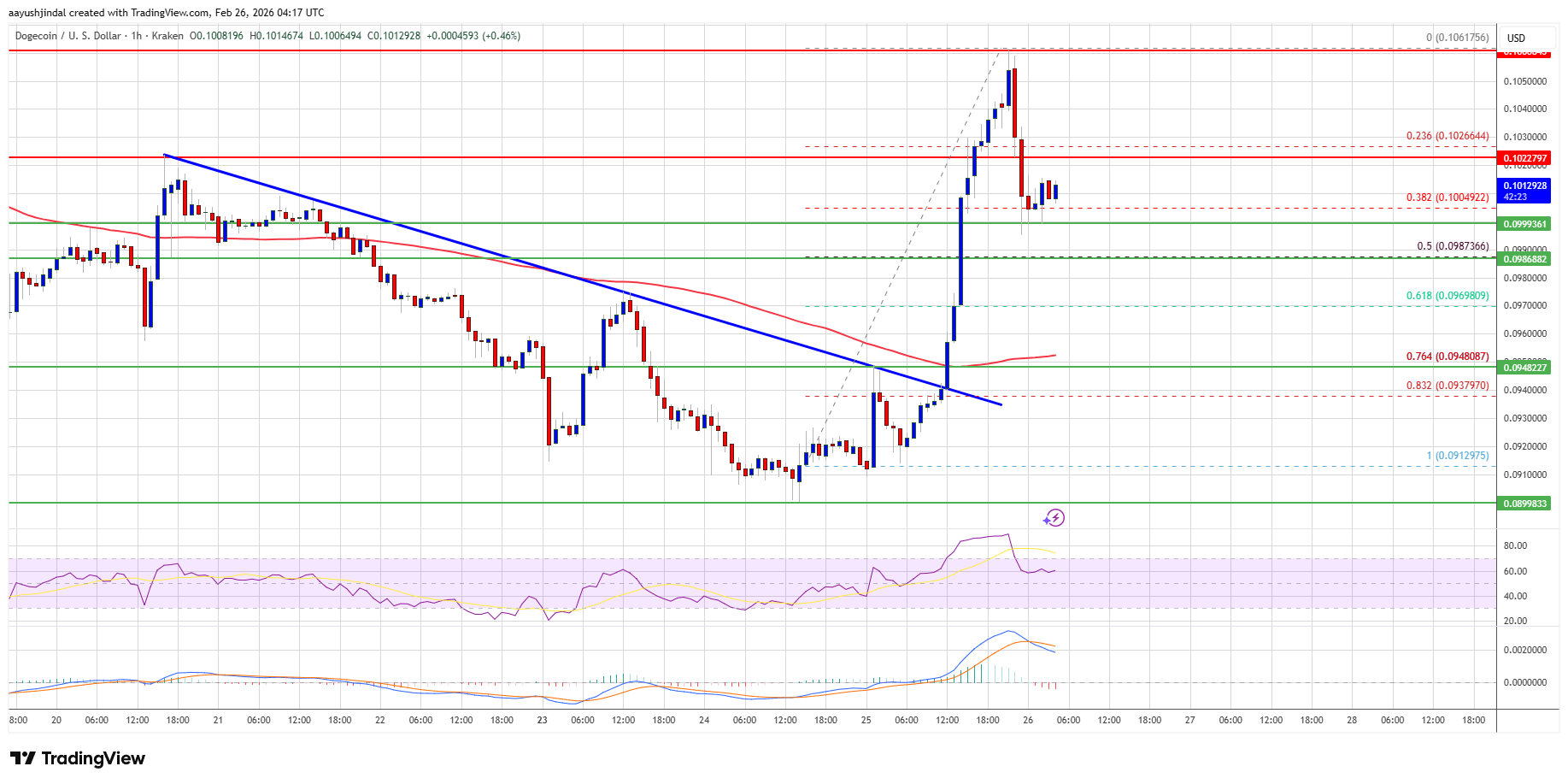Image resolution: width=1568 pixels, height=784 pixels.
Task: Toggle the 0.618 Fibonacci level label
Action: point(1447,295)
